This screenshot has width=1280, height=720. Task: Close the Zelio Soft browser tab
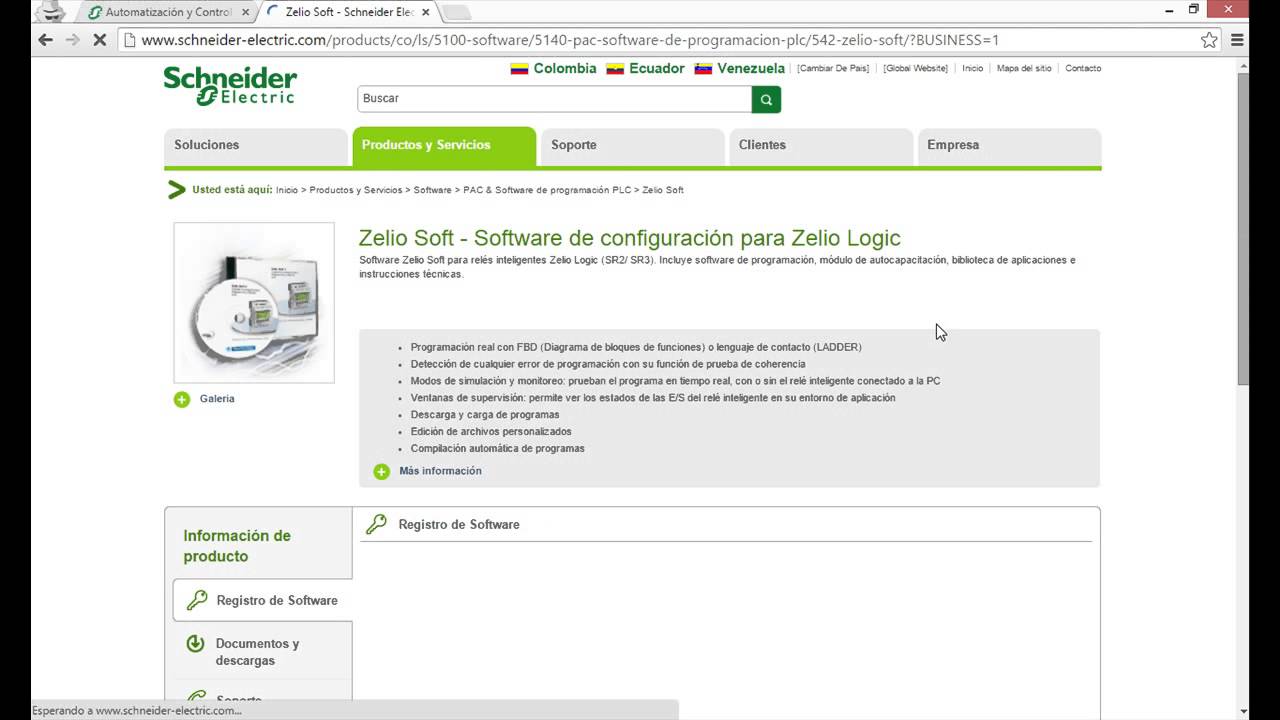click(x=425, y=12)
